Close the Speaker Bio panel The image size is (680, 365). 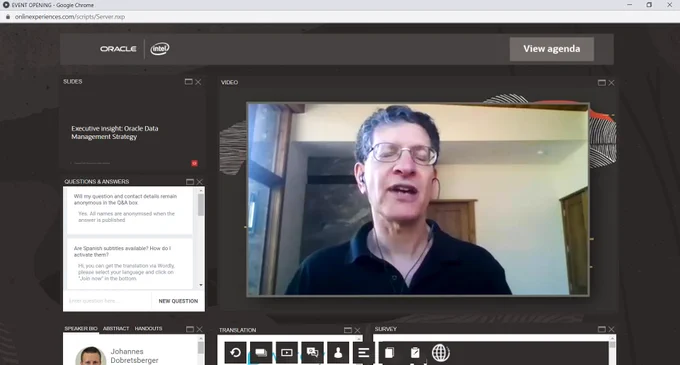point(199,329)
